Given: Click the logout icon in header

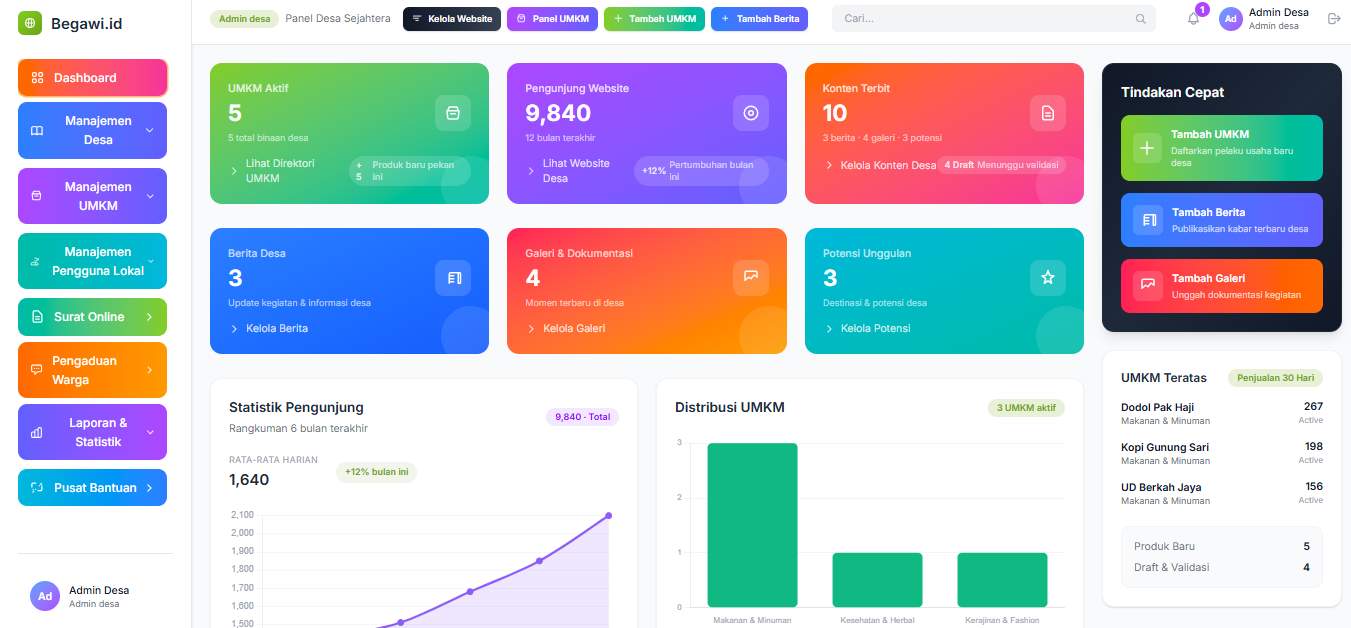Looking at the screenshot, I should [1333, 19].
